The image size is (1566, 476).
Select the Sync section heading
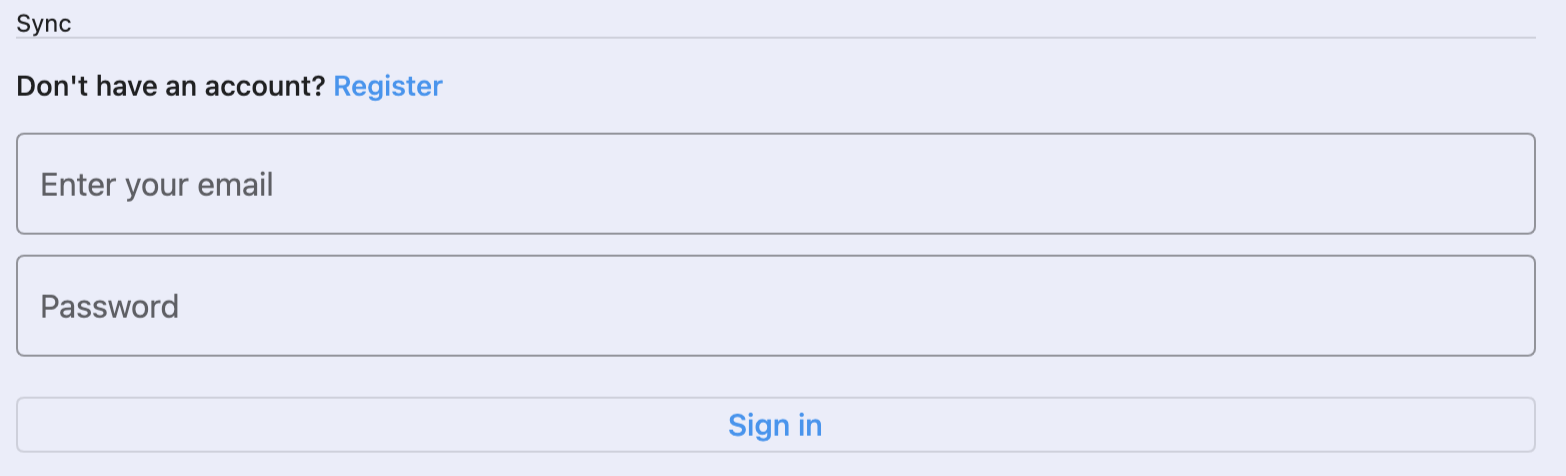(x=44, y=24)
